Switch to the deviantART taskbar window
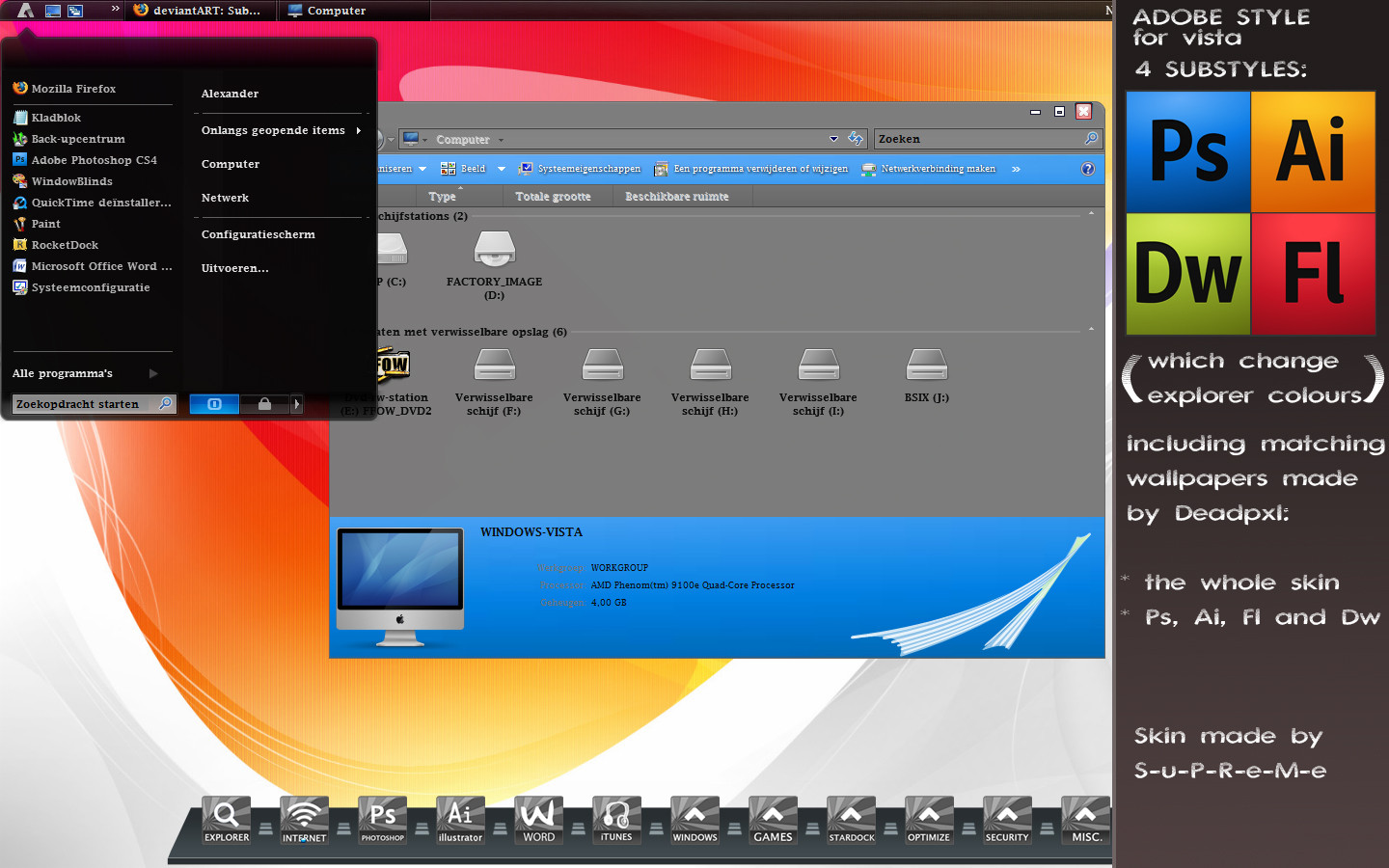Screen dimensions: 1389x868 coord(201,11)
